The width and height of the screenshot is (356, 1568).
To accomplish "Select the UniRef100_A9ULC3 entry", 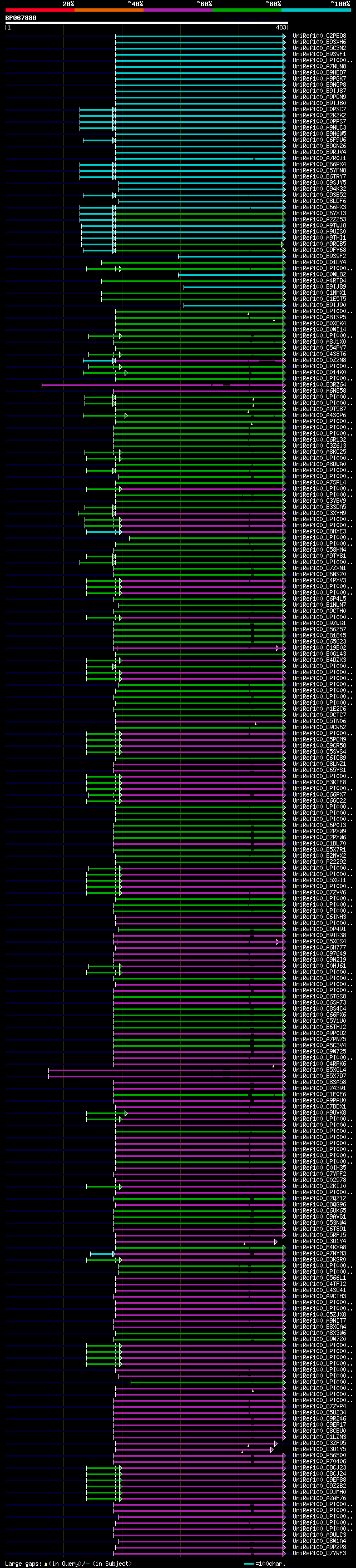I will click(x=319, y=1535).
